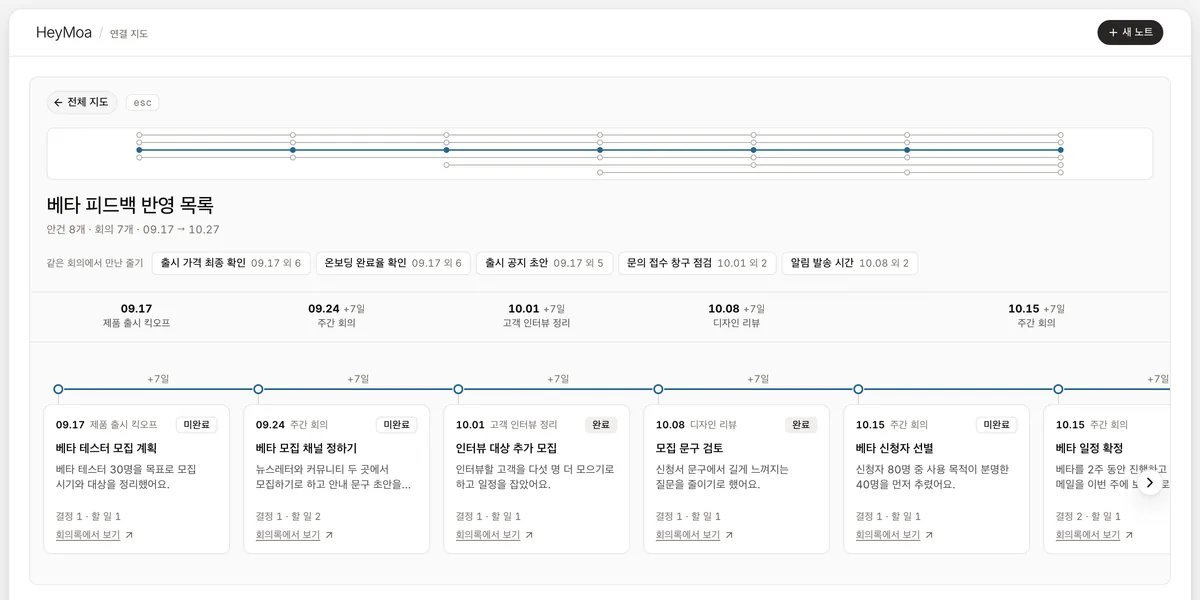The image size is (1200, 600).
Task: Jump to 09.17 제품 출시 킥오프 meeting column
Action: point(136,316)
